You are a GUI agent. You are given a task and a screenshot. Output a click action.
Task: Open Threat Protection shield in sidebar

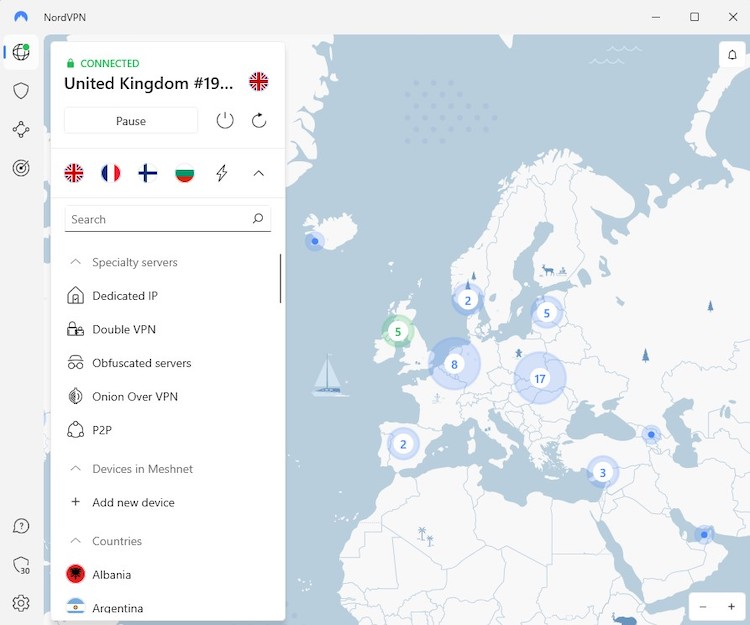[21, 91]
